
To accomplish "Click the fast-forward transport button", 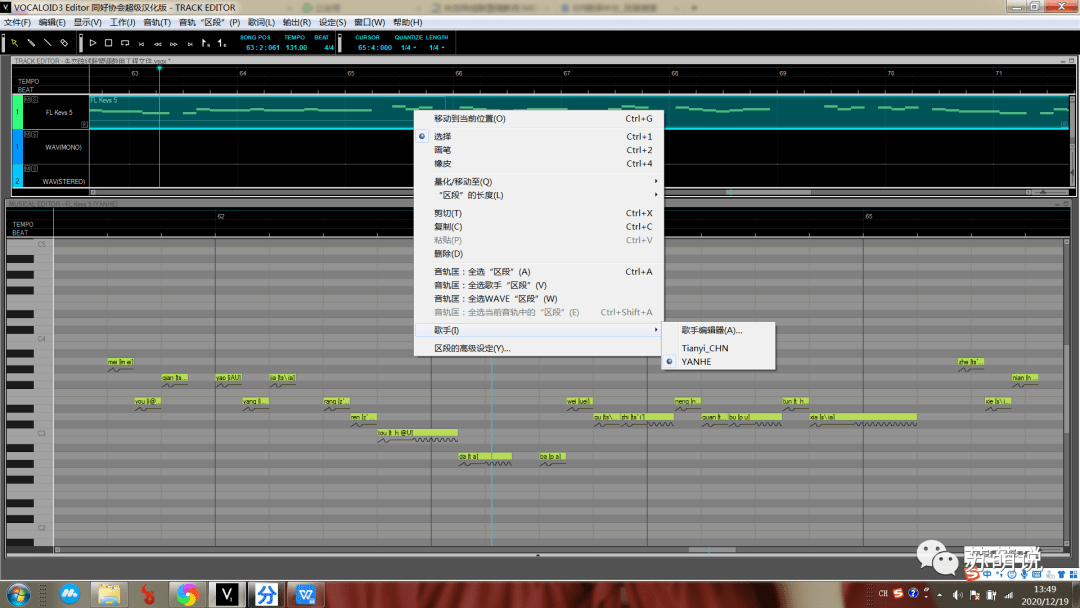I will tap(174, 44).
